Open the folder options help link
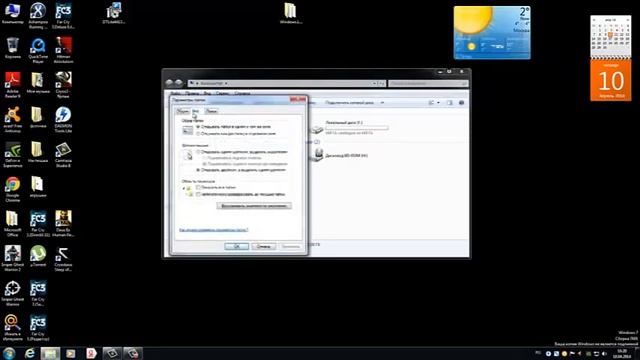 (213, 230)
